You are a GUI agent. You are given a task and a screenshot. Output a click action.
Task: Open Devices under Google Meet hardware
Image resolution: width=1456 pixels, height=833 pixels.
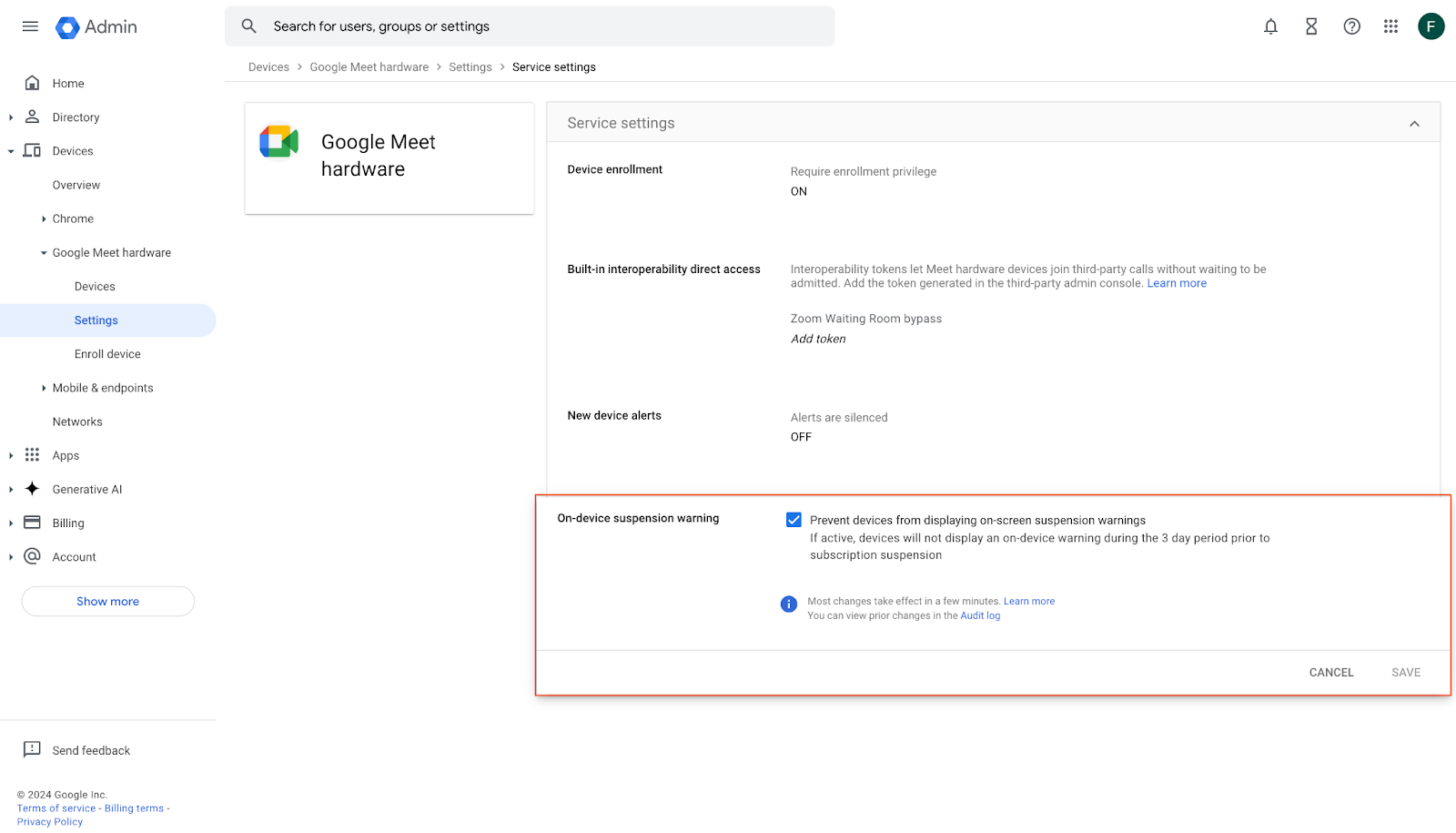95,287
